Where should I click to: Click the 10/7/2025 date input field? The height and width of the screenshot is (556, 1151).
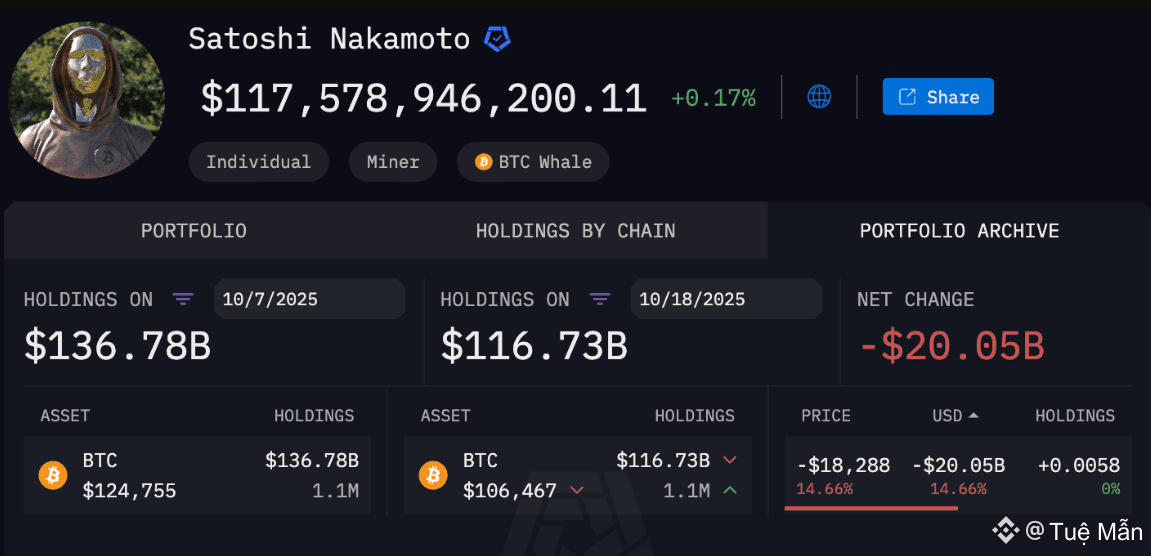309,299
